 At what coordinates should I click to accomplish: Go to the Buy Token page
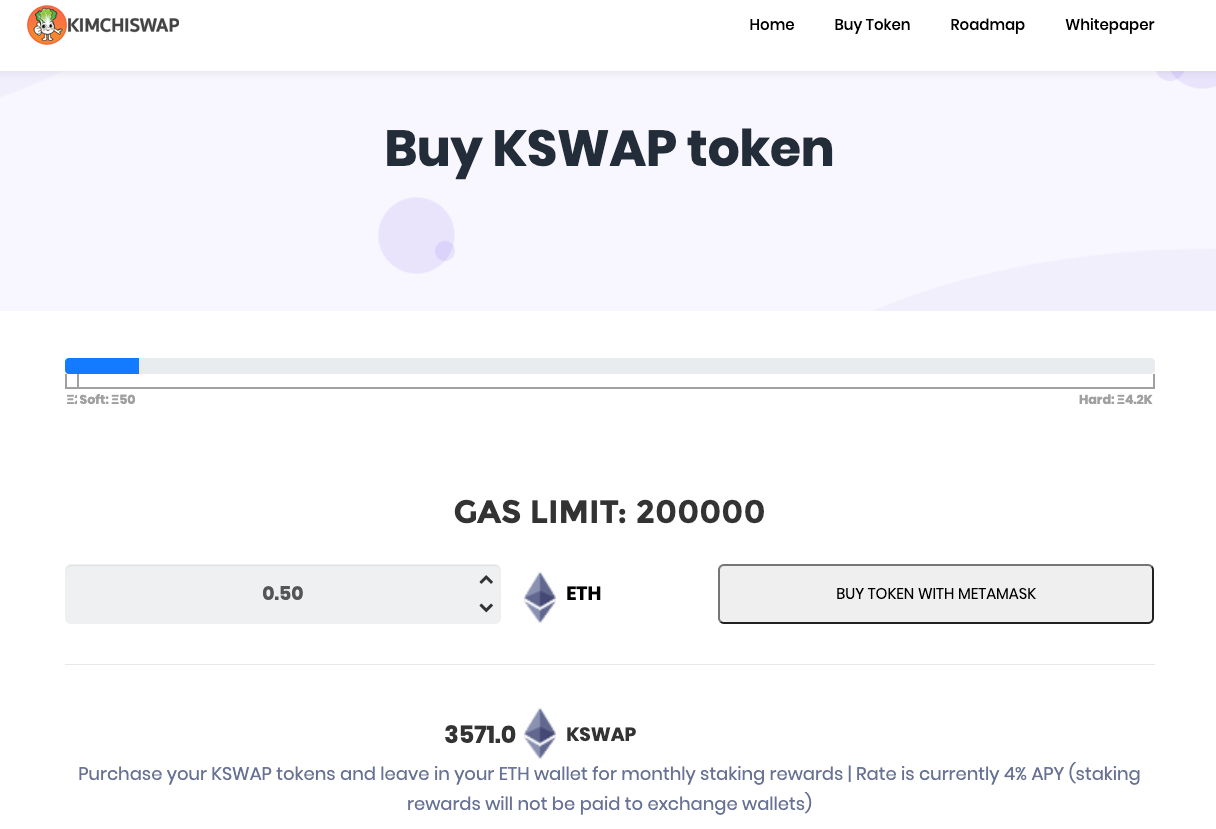(872, 25)
